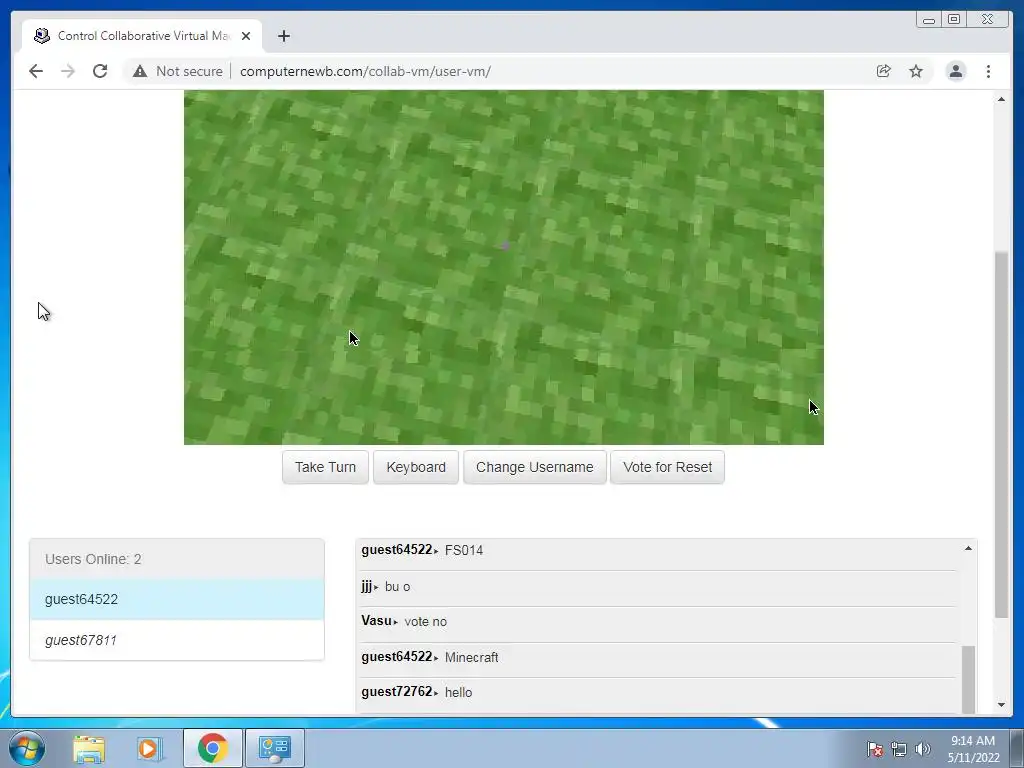1024x768 pixels.
Task: Select the Control Collaborative Virtual Machine tab
Action: point(142,36)
